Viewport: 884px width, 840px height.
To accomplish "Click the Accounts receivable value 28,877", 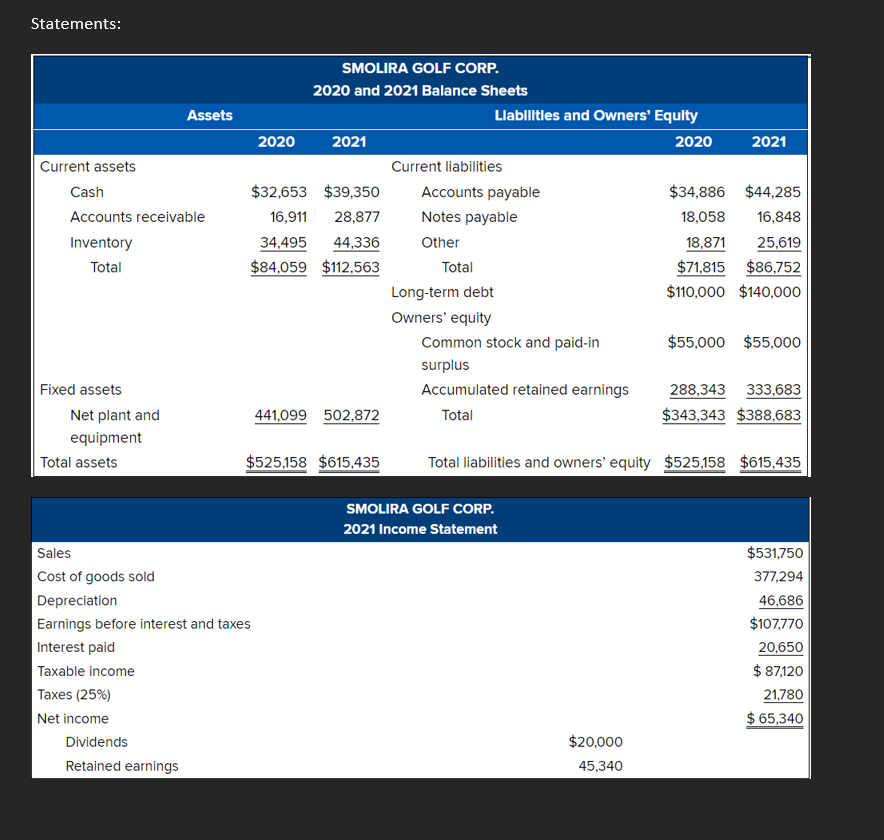I will (350, 216).
